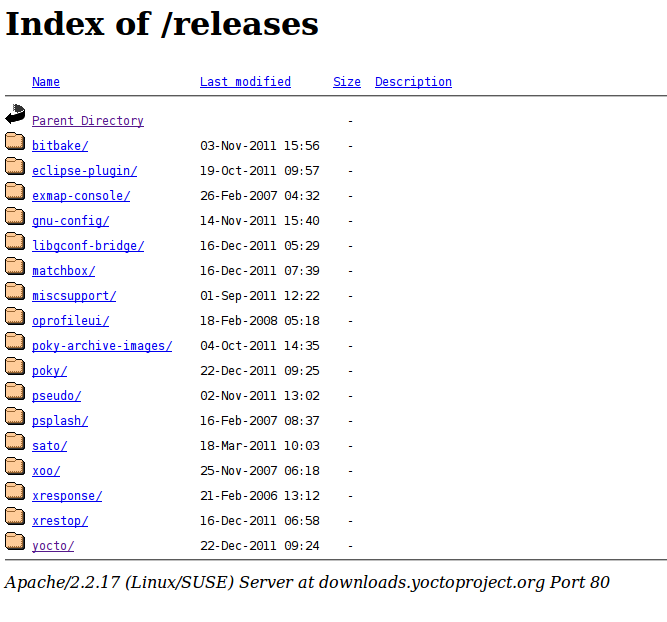The image size is (667, 622).
Task: Click the folder icon next to poky/
Action: click(14, 366)
